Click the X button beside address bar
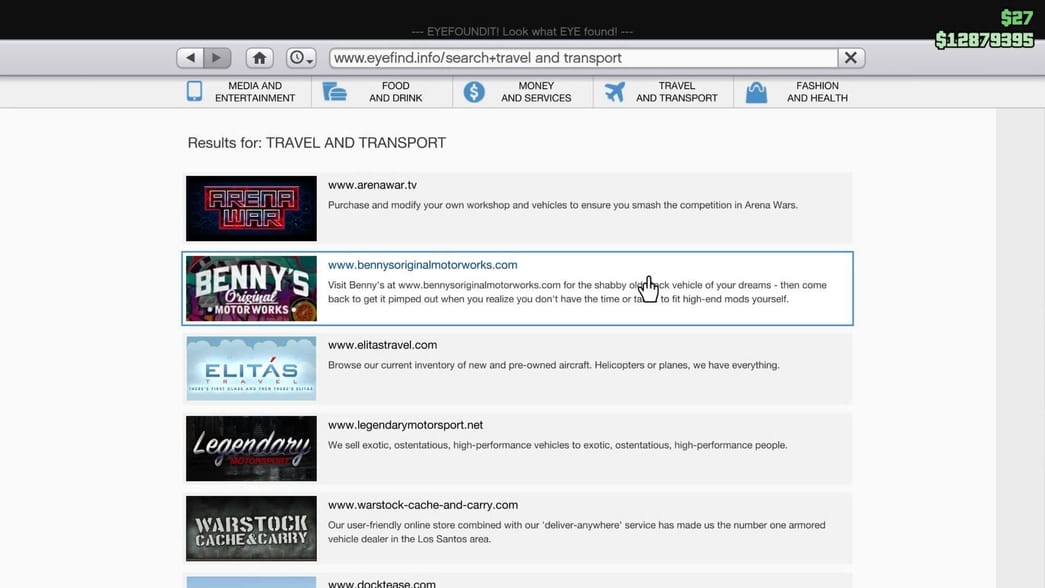Viewport: 1045px width, 588px height. click(851, 58)
